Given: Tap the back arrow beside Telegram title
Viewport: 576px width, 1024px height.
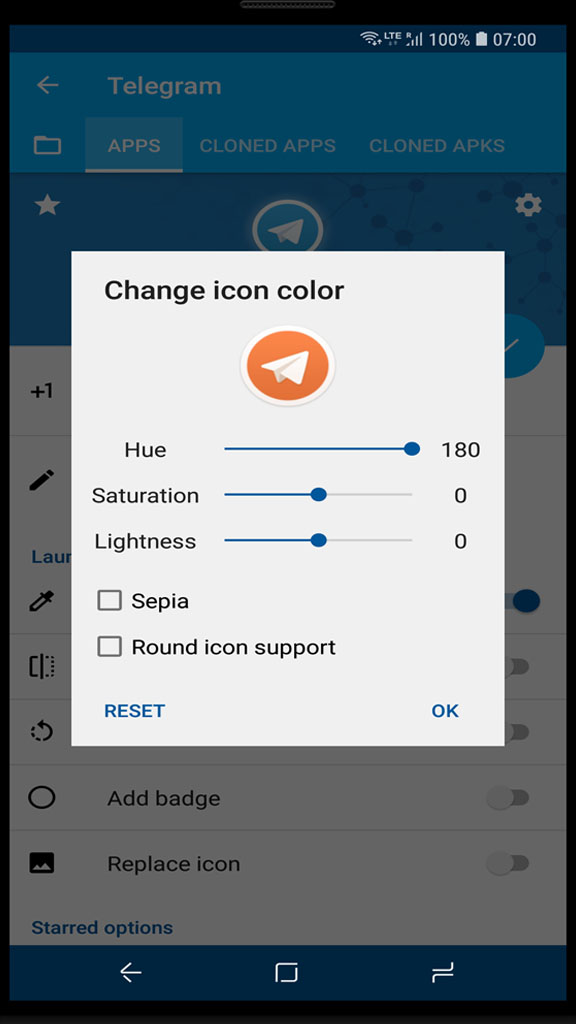Looking at the screenshot, I should coord(48,85).
